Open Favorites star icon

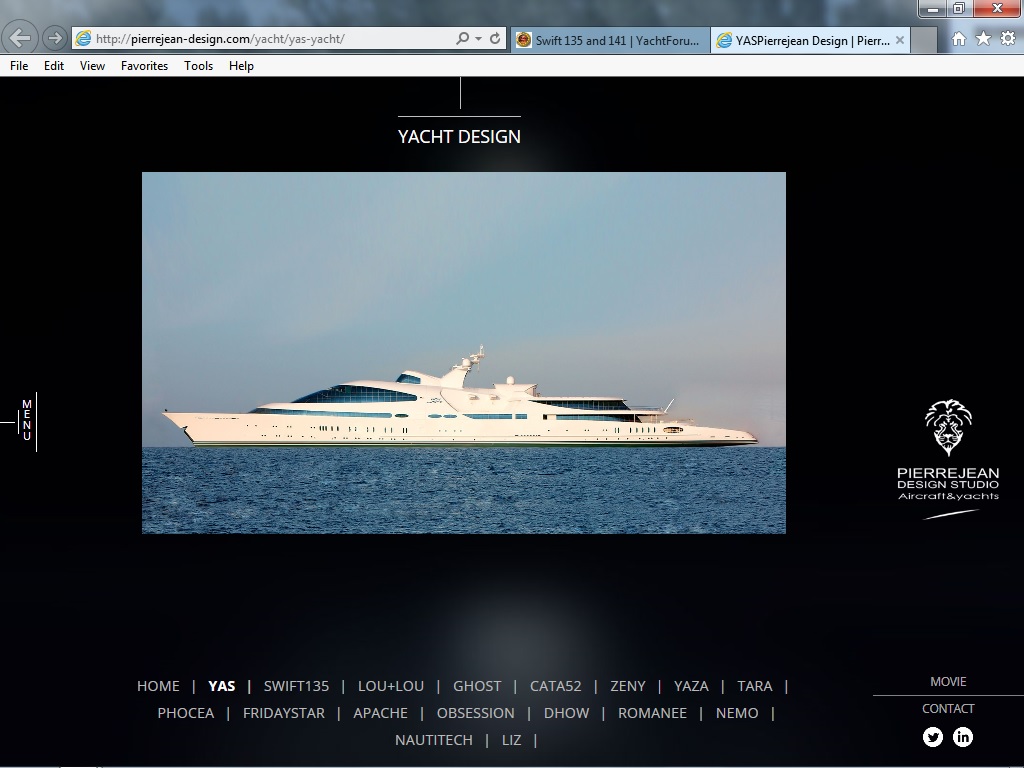pyautogui.click(x=983, y=39)
